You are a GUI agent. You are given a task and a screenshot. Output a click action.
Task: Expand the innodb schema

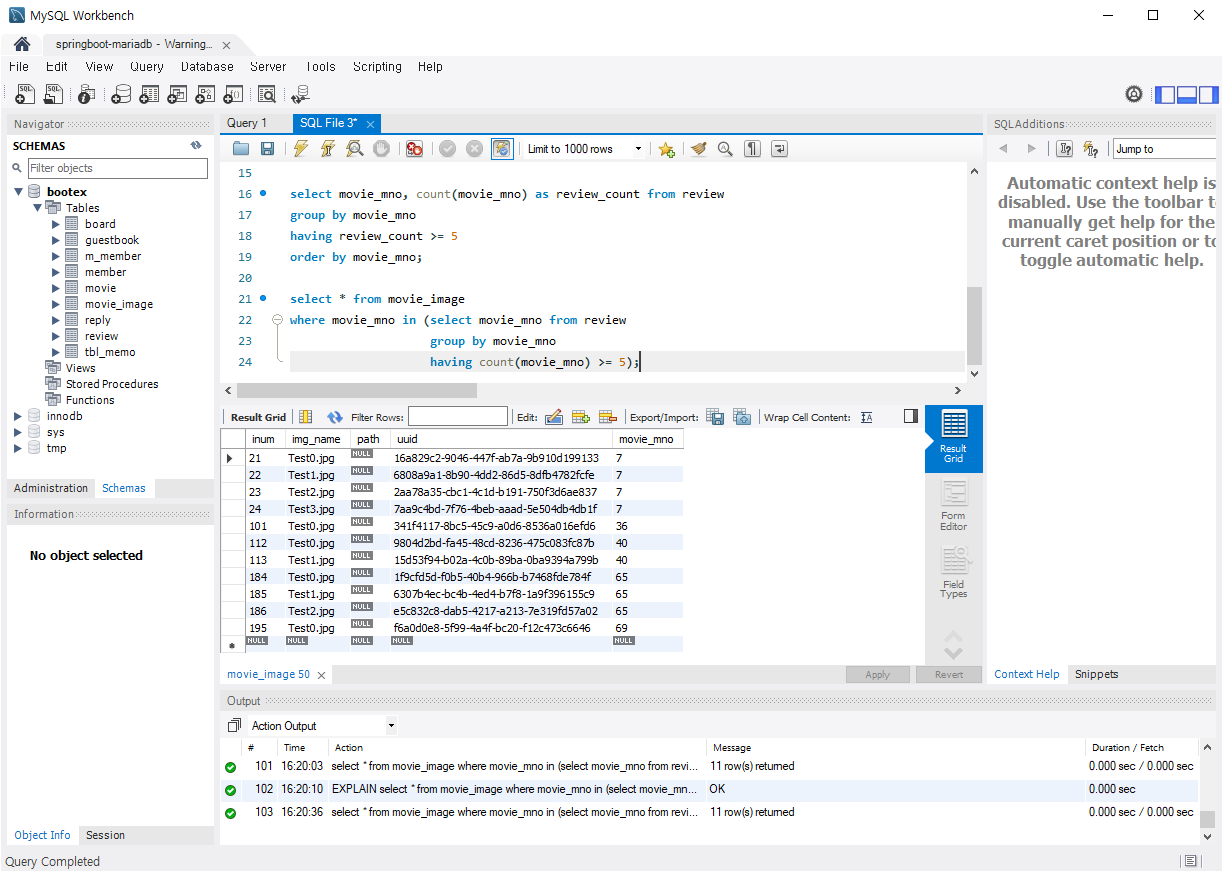coord(19,416)
